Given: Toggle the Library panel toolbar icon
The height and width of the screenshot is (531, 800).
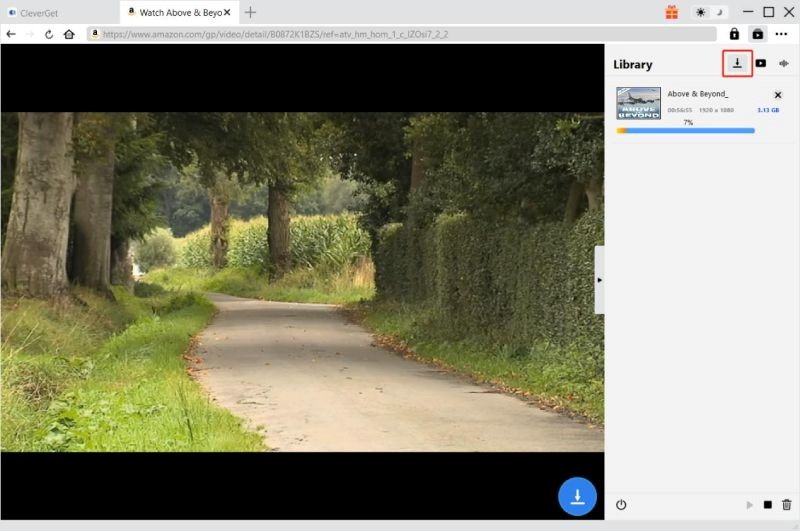Looking at the screenshot, I should [758, 34].
